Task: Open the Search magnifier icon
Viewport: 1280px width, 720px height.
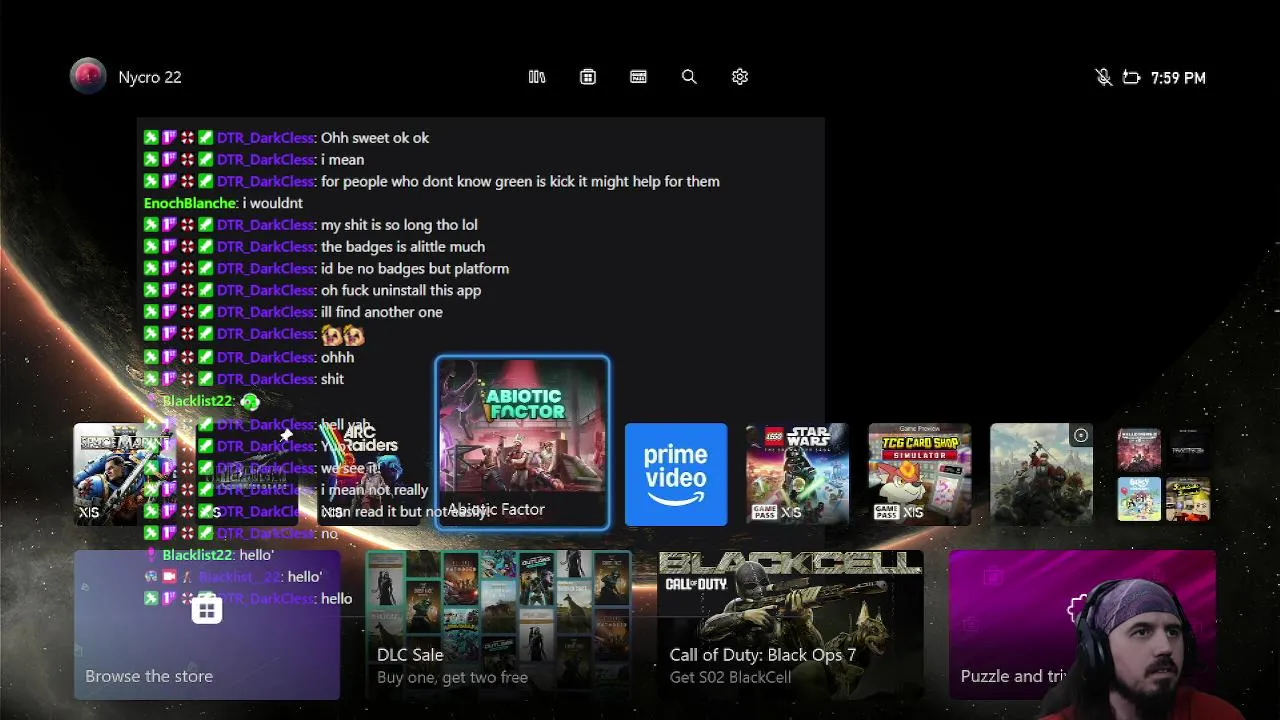Action: pyautogui.click(x=689, y=77)
